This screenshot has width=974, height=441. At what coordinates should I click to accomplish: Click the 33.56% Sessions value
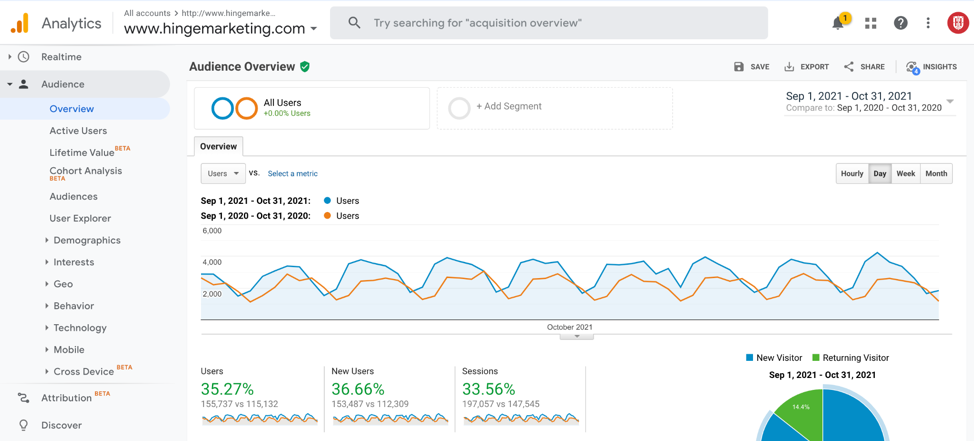pyautogui.click(x=489, y=389)
